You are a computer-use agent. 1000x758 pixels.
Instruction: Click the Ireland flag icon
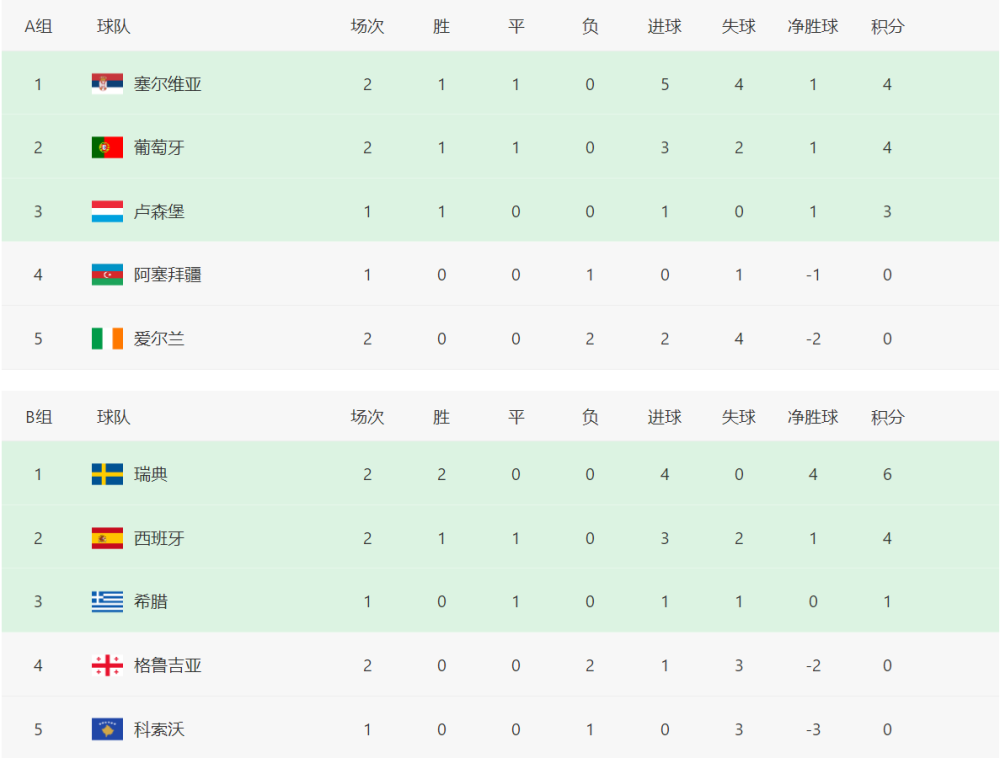[x=107, y=339]
